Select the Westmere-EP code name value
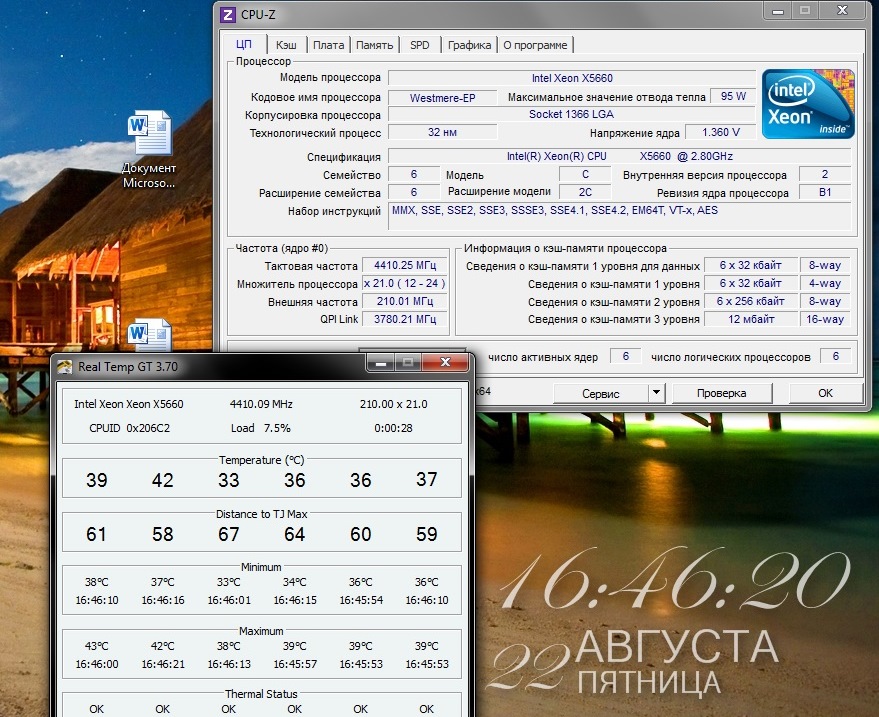The height and width of the screenshot is (717, 879). pyautogui.click(x=442, y=98)
